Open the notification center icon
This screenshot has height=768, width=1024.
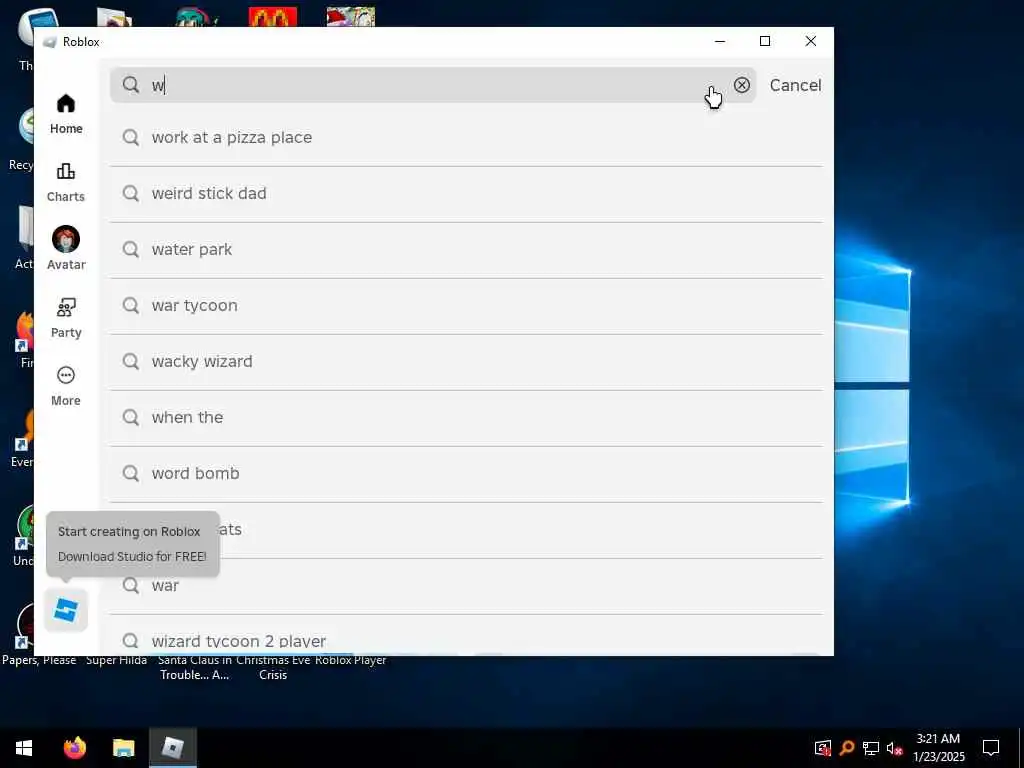[991, 748]
